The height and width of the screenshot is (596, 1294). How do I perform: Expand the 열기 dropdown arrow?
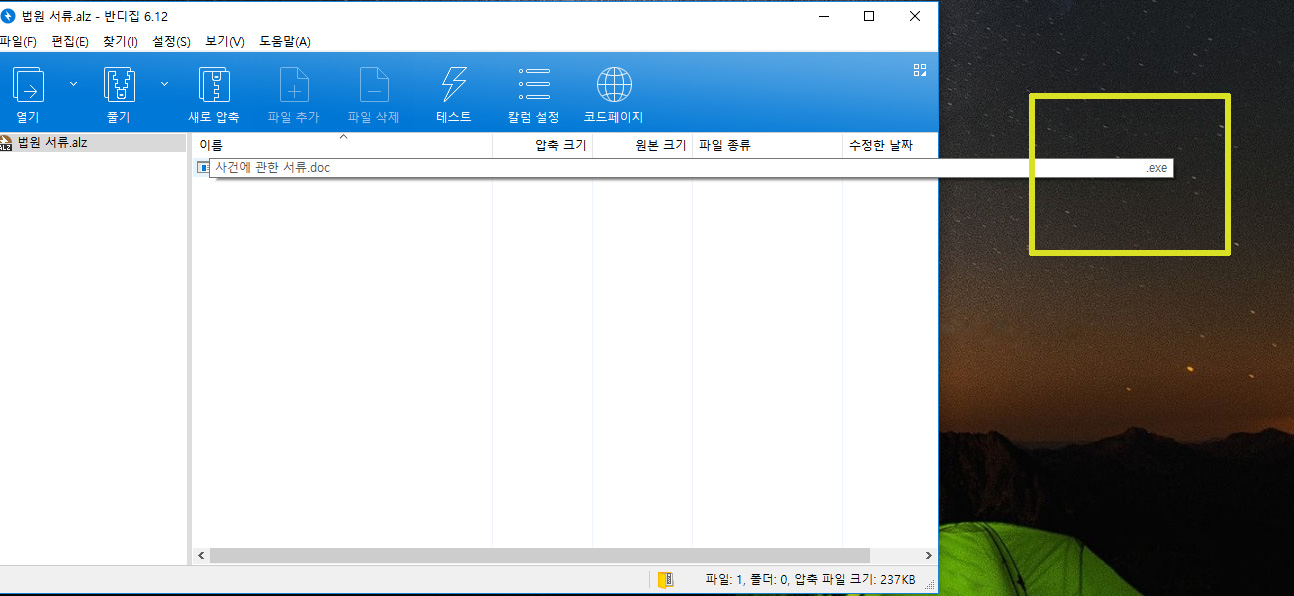(x=73, y=84)
